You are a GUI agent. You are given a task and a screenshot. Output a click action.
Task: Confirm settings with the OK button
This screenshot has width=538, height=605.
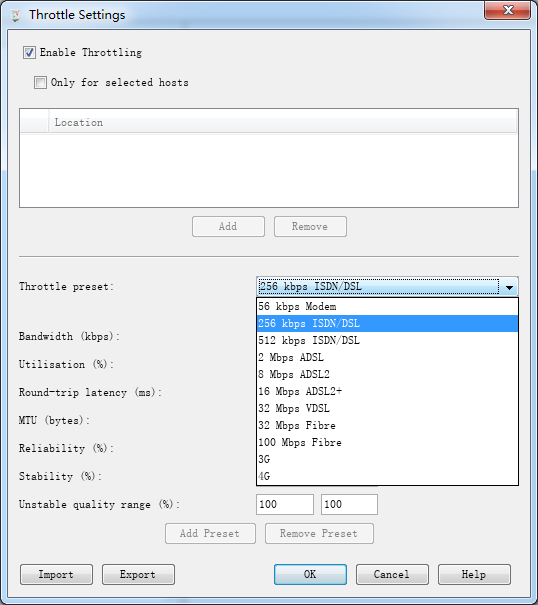(x=310, y=575)
